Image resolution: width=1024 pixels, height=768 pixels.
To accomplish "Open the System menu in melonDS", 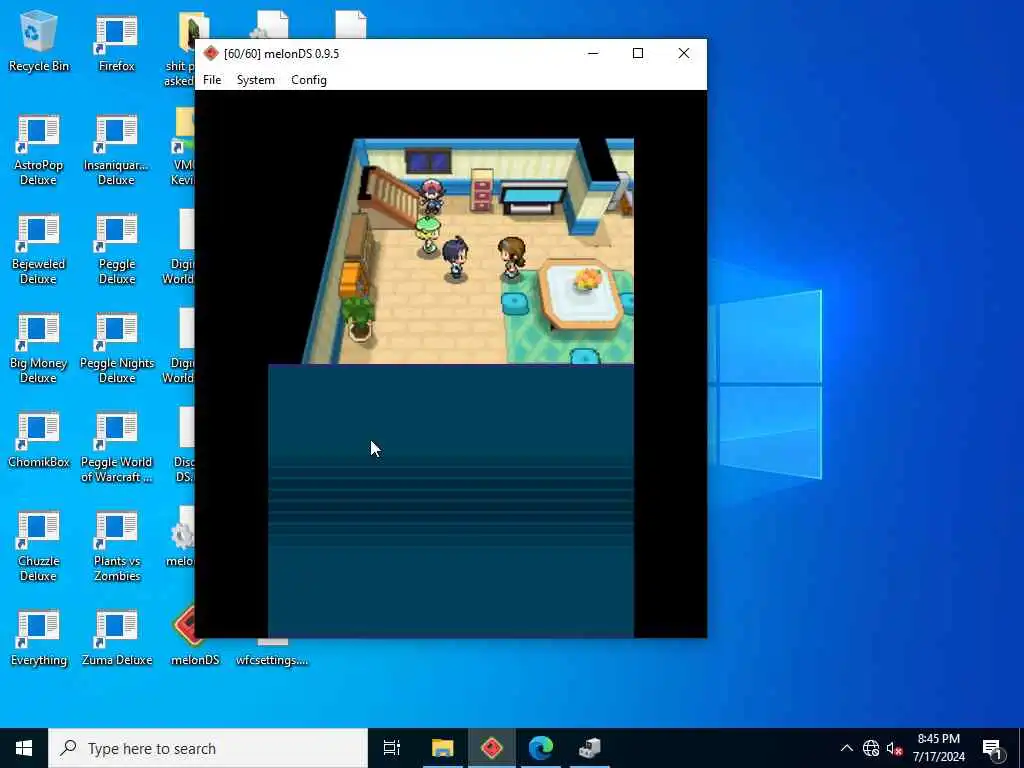I will point(255,80).
